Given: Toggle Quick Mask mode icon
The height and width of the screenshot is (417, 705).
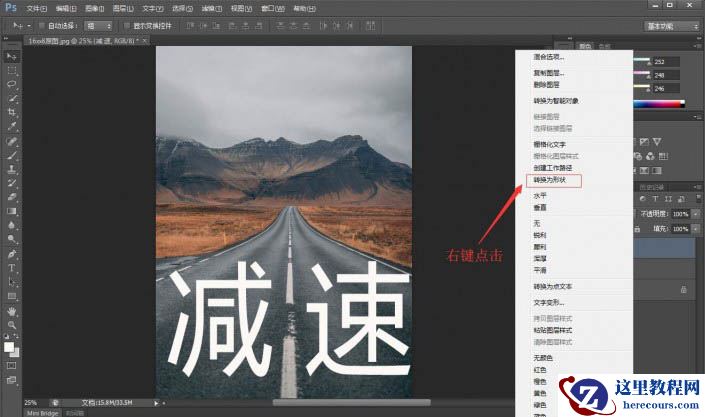Looking at the screenshot, I should click(12, 366).
